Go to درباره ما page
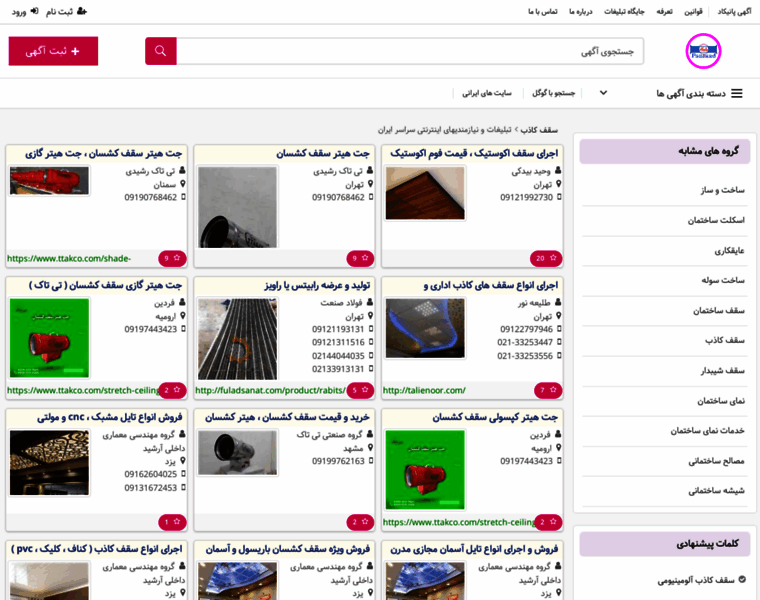Image resolution: width=760 pixels, height=600 pixels. pos(581,12)
